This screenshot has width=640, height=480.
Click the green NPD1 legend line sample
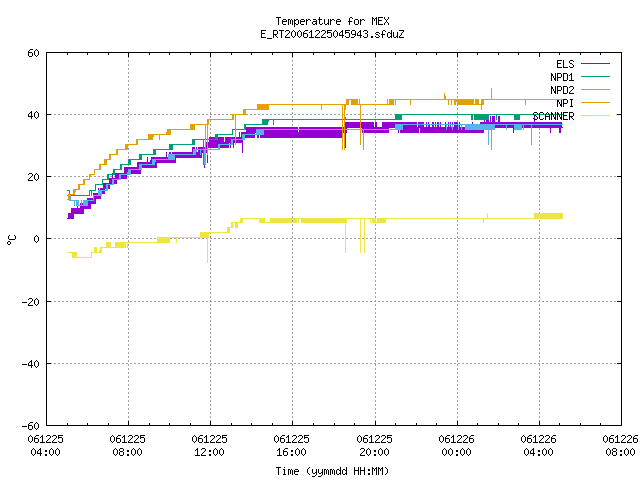[595, 76]
